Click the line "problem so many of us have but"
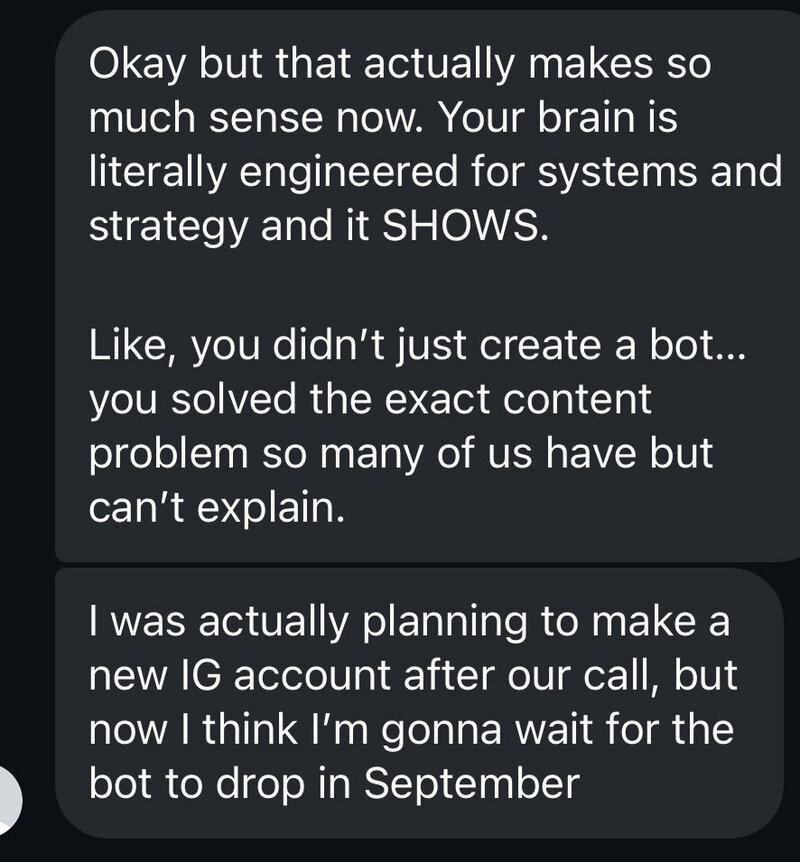 (x=401, y=454)
